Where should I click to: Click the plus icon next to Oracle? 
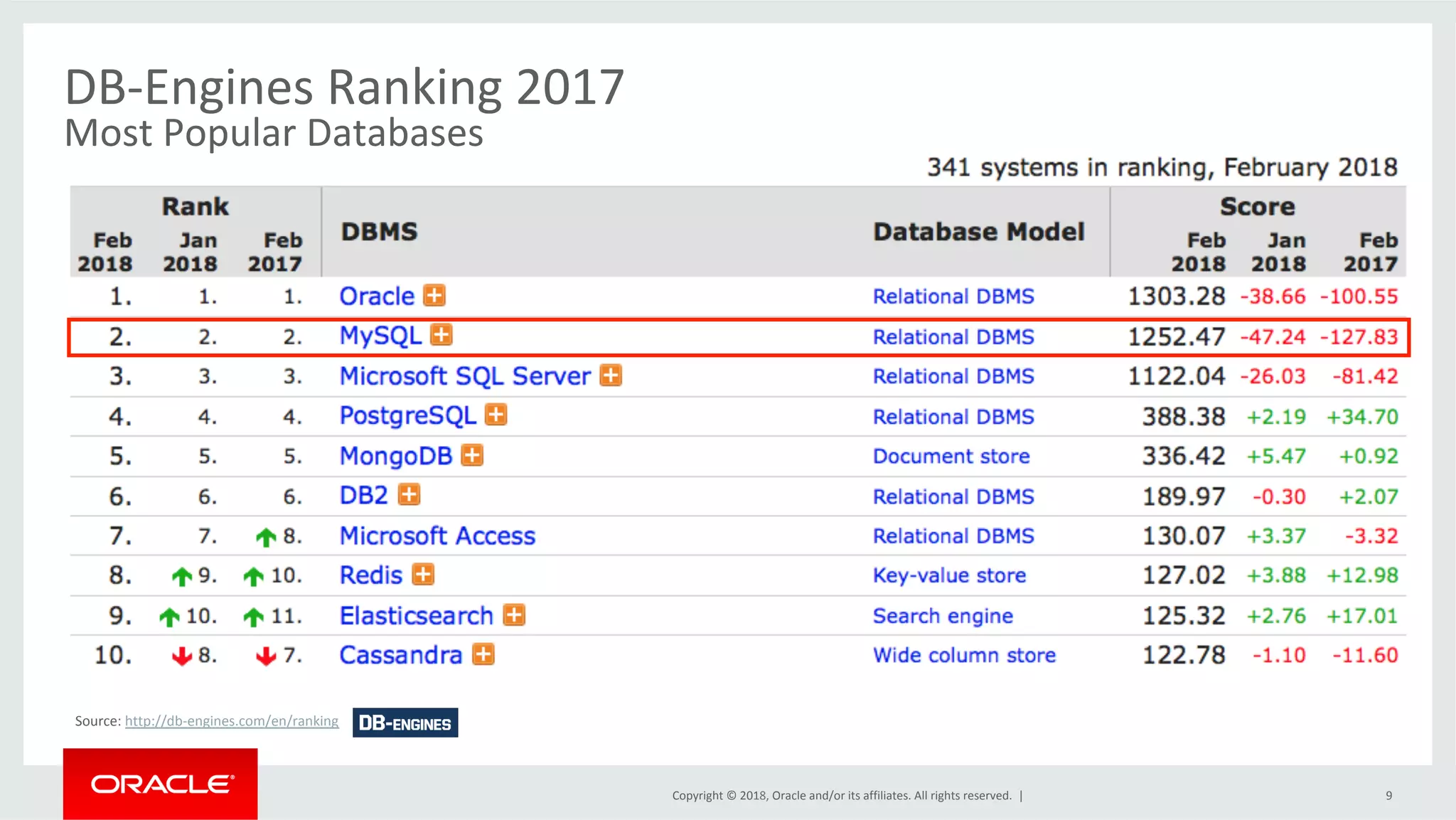pyautogui.click(x=434, y=295)
